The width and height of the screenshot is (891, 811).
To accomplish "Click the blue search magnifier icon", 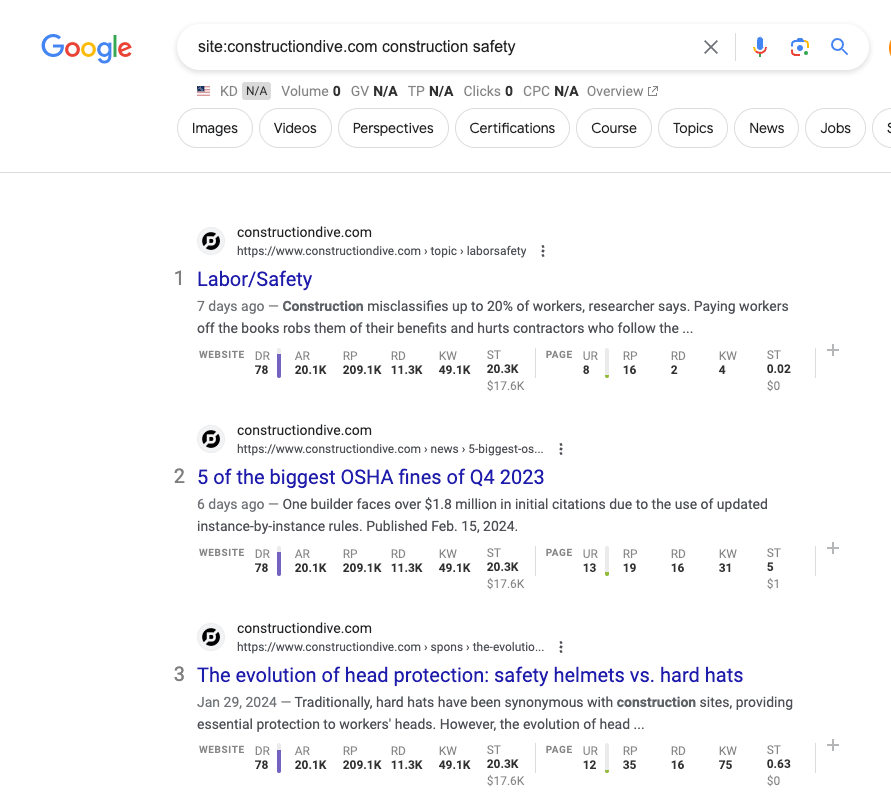I will [x=839, y=46].
